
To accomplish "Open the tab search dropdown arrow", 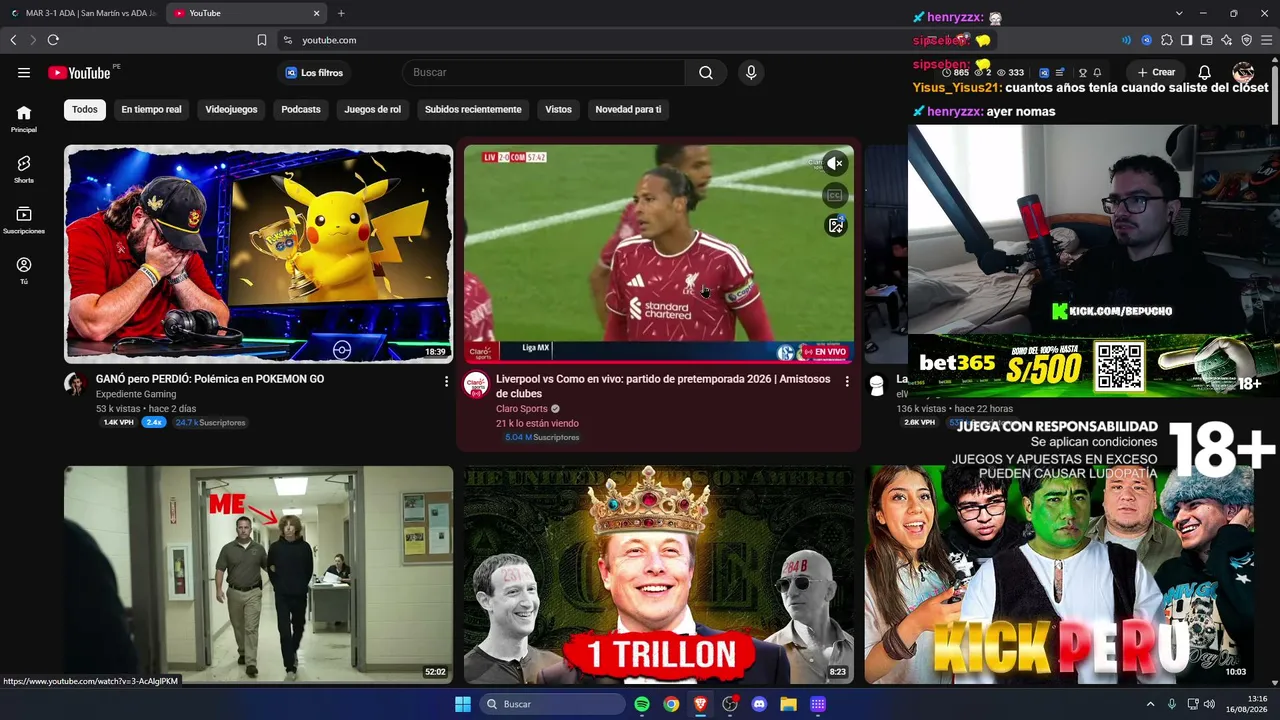I will tap(1179, 13).
